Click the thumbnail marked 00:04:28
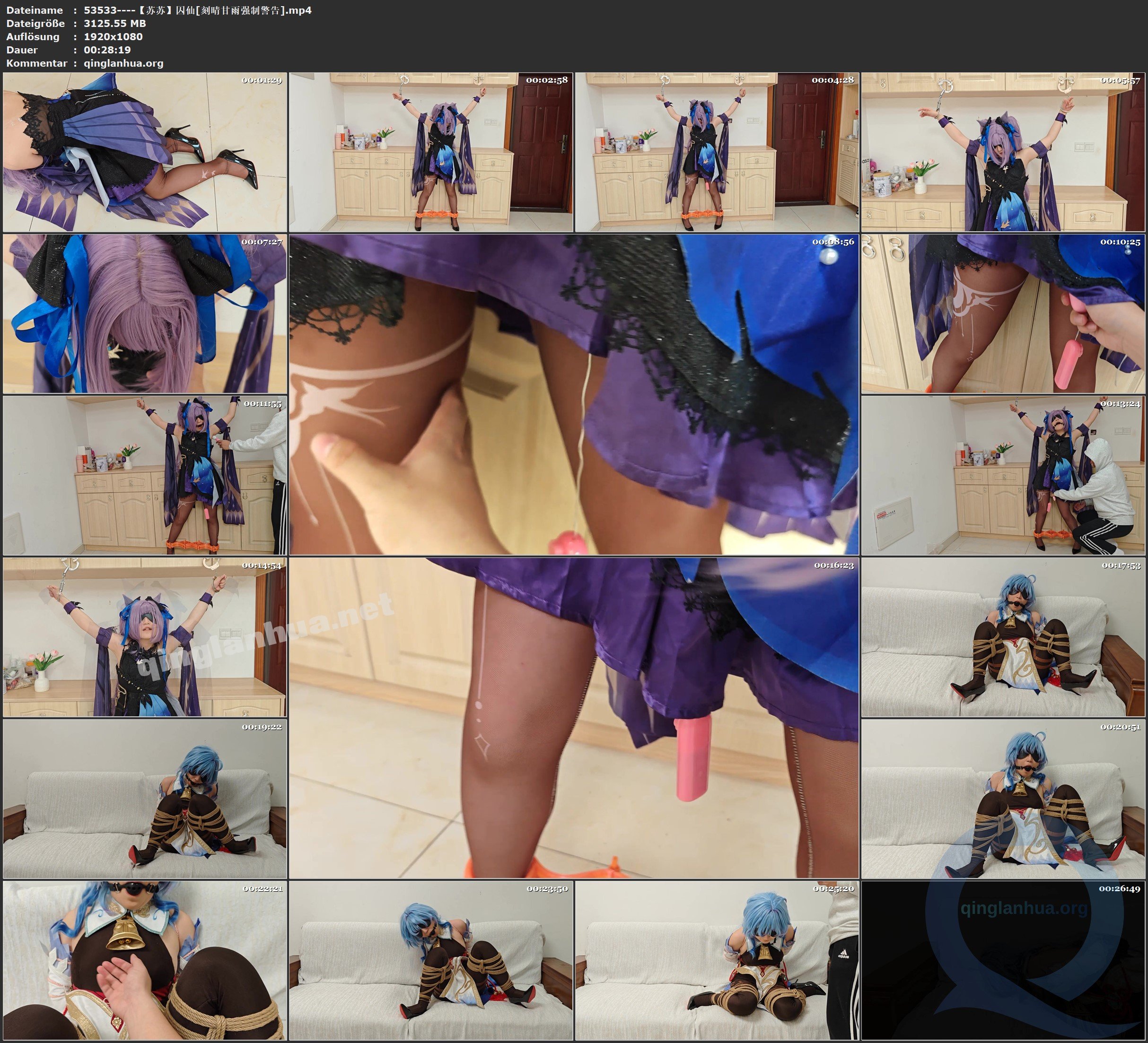 pyautogui.click(x=717, y=152)
